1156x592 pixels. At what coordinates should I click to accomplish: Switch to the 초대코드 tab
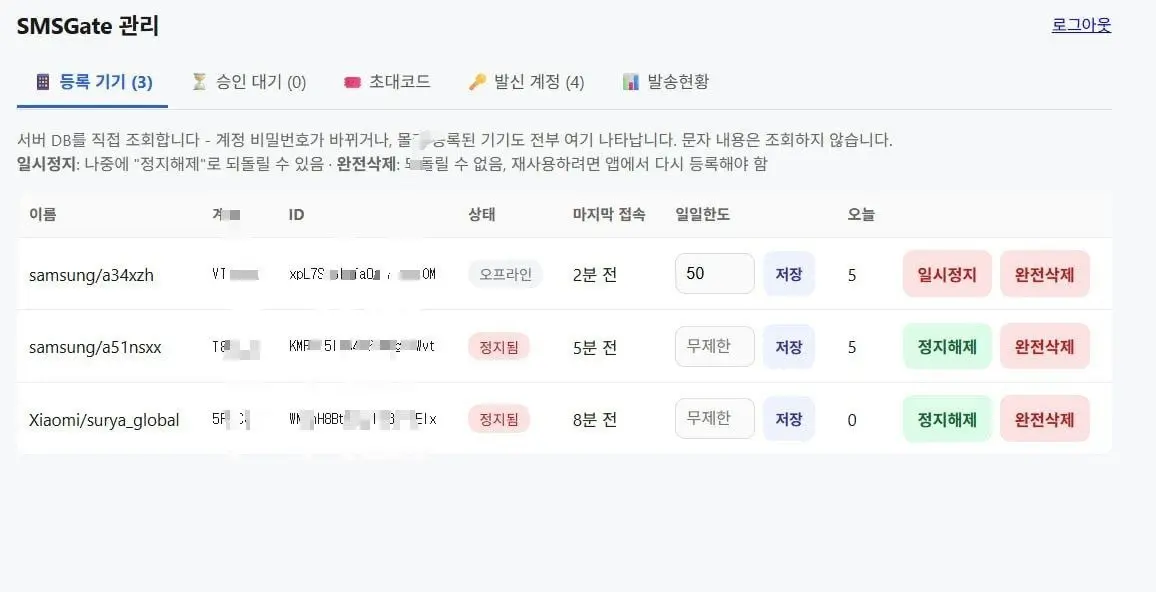tap(387, 81)
